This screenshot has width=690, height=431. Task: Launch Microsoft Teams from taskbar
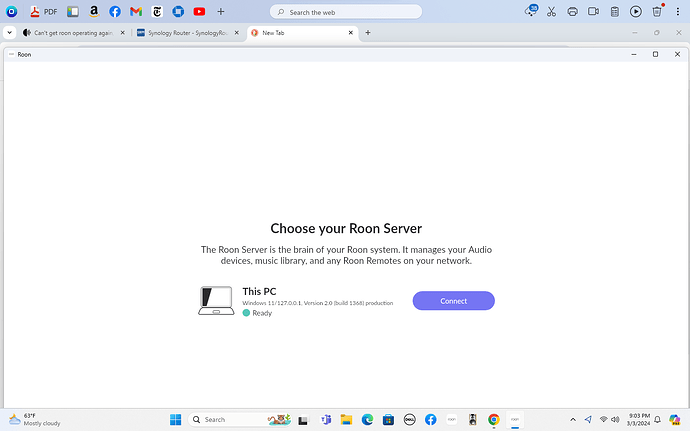click(326, 420)
